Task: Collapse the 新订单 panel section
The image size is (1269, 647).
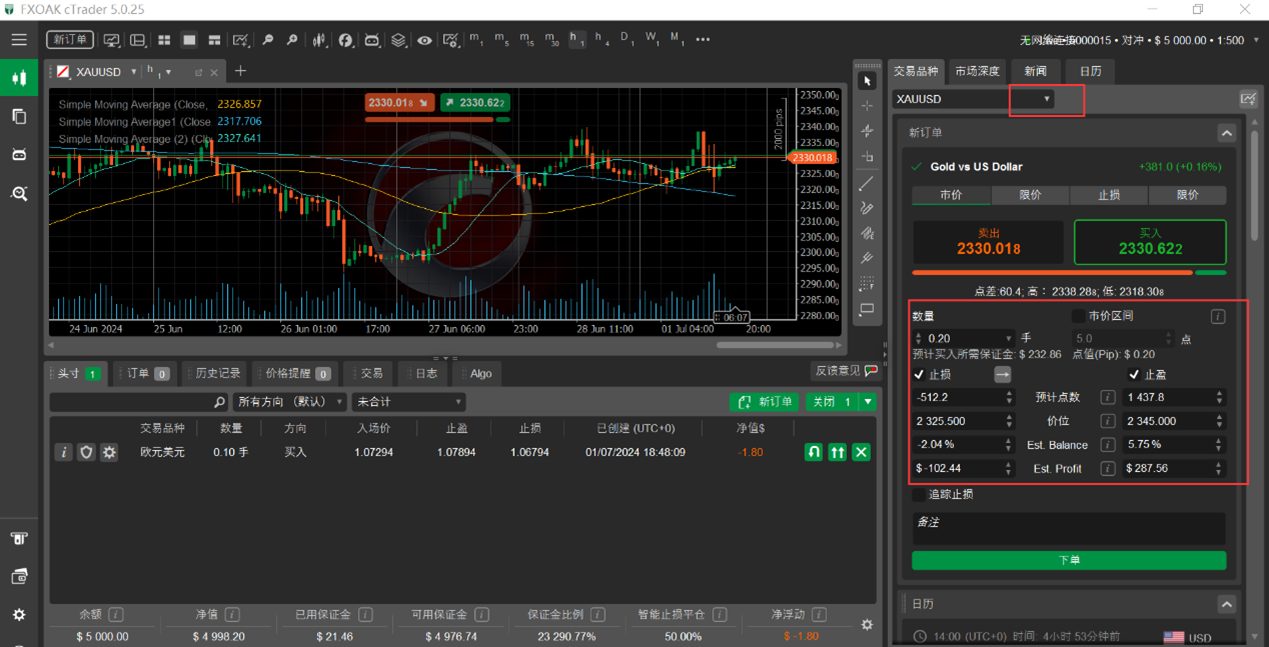Action: point(1226,133)
